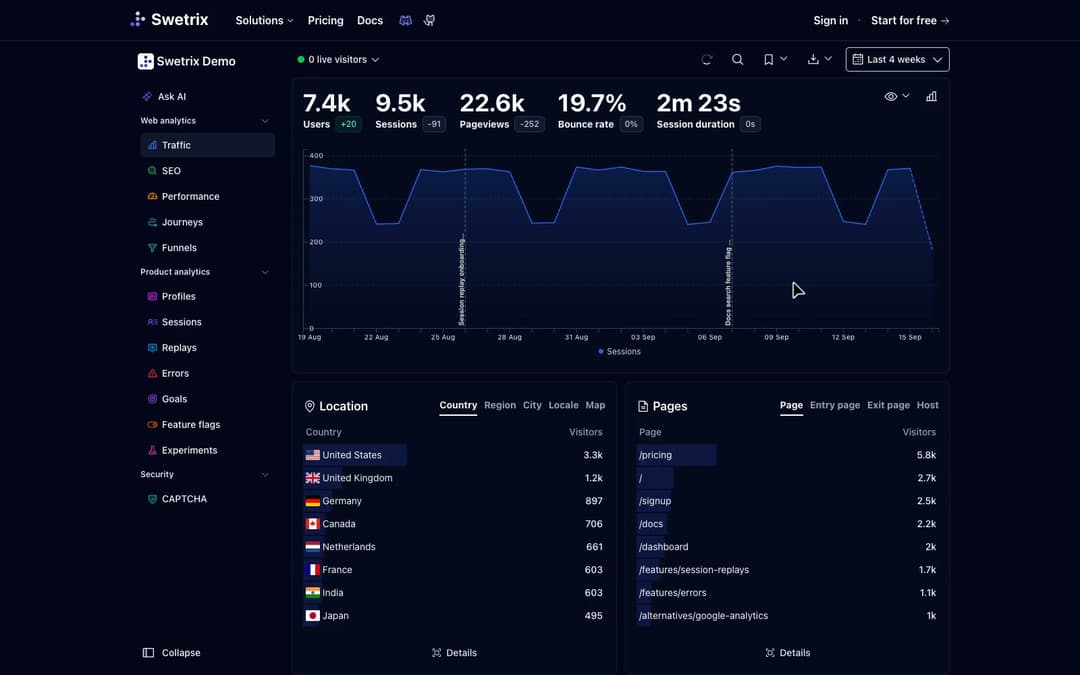This screenshot has height=675, width=1080.
Task: Click the Experiments flask icon
Action: tap(152, 450)
